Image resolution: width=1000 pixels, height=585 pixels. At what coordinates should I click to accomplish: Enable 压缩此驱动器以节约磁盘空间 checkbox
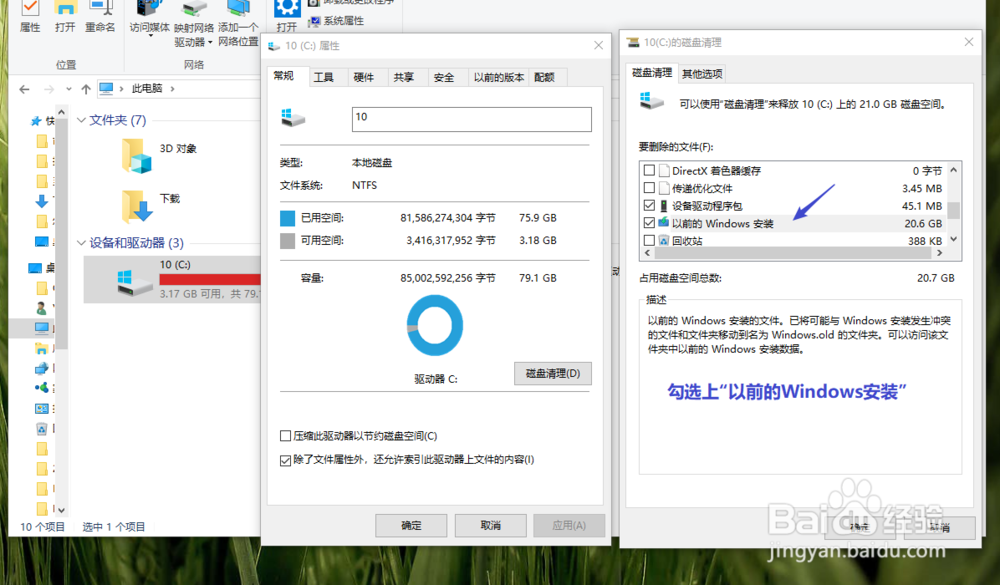point(286,436)
